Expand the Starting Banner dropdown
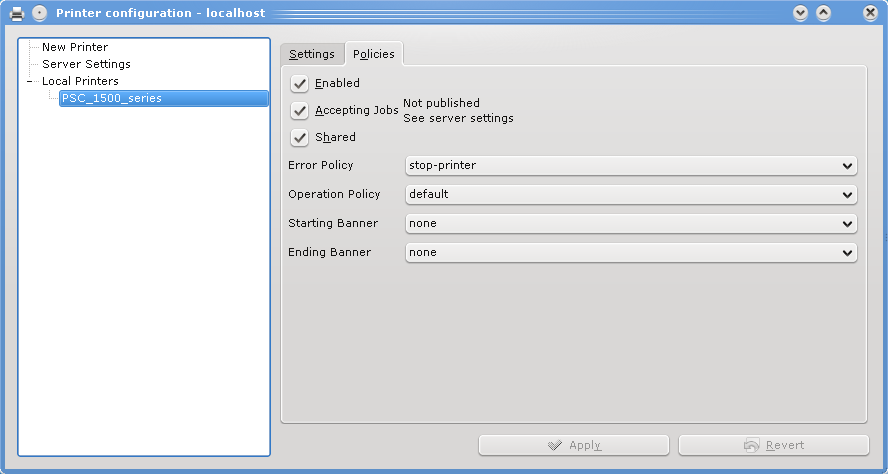 [x=631, y=223]
